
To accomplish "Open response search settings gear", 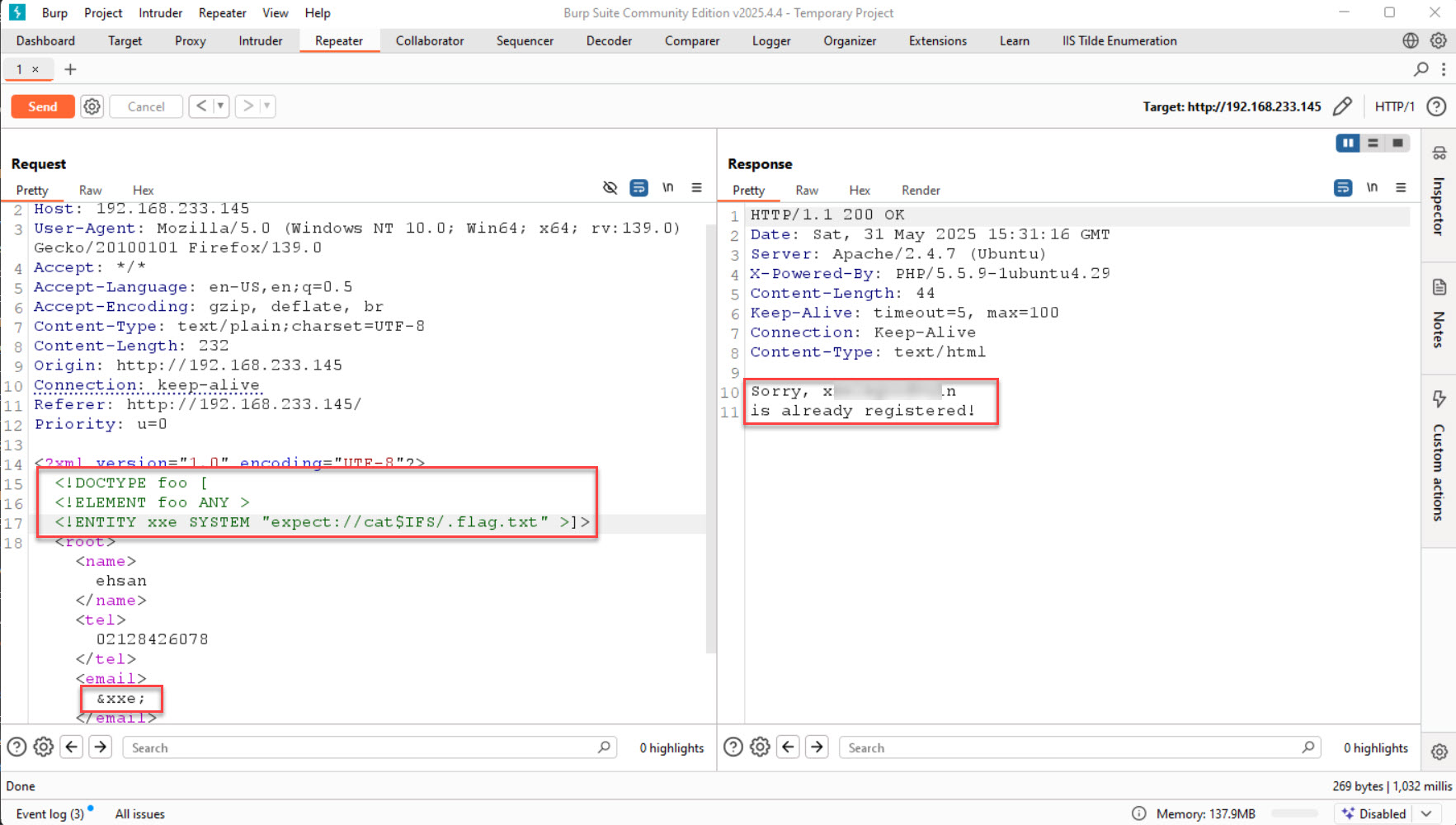I will 760,747.
